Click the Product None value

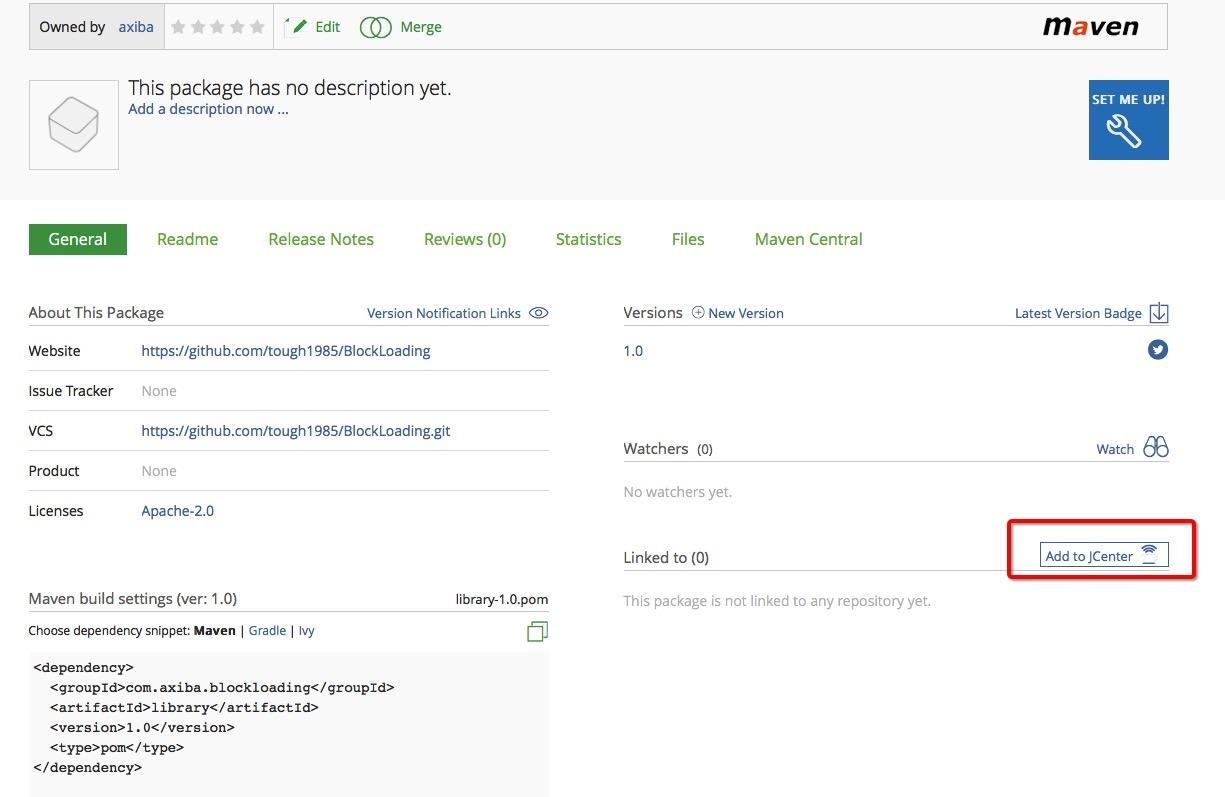click(x=159, y=471)
